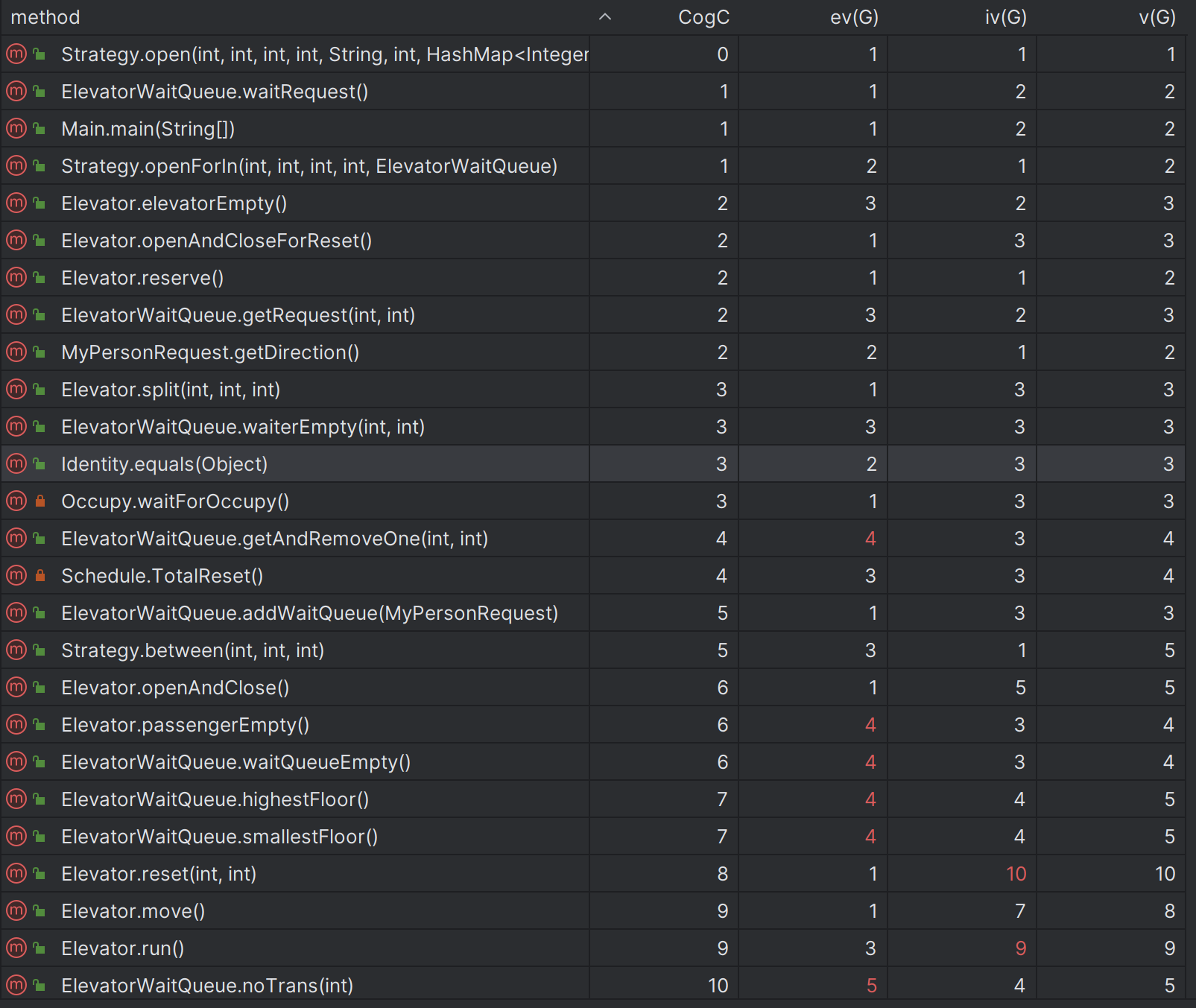Click the public access icon beside Elevator.reserve()
Viewport: 1196px width, 1008px height.
tap(40, 278)
